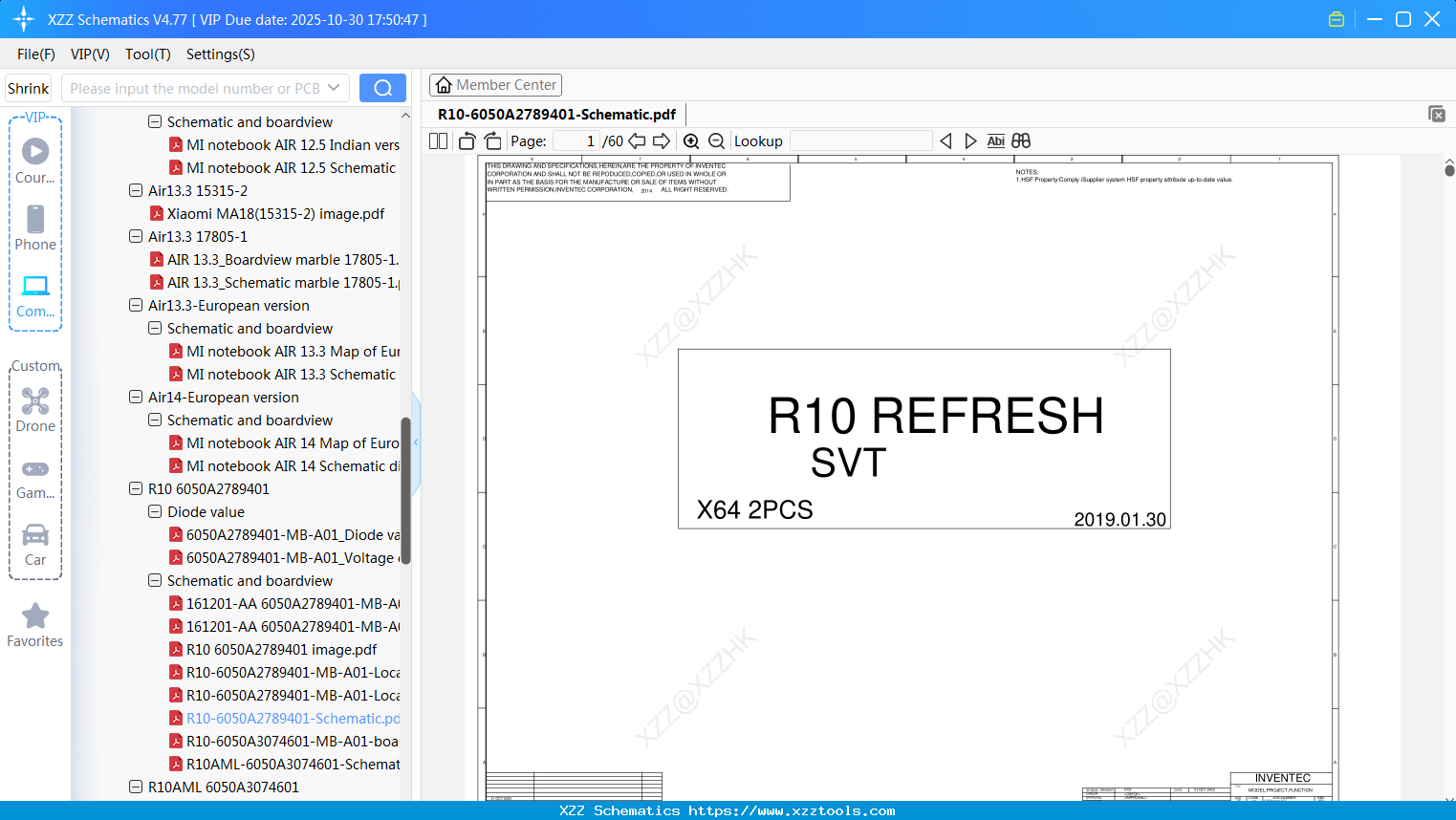
Task: Collapse the R10AML 6050A3074601 folder
Action: [136, 787]
